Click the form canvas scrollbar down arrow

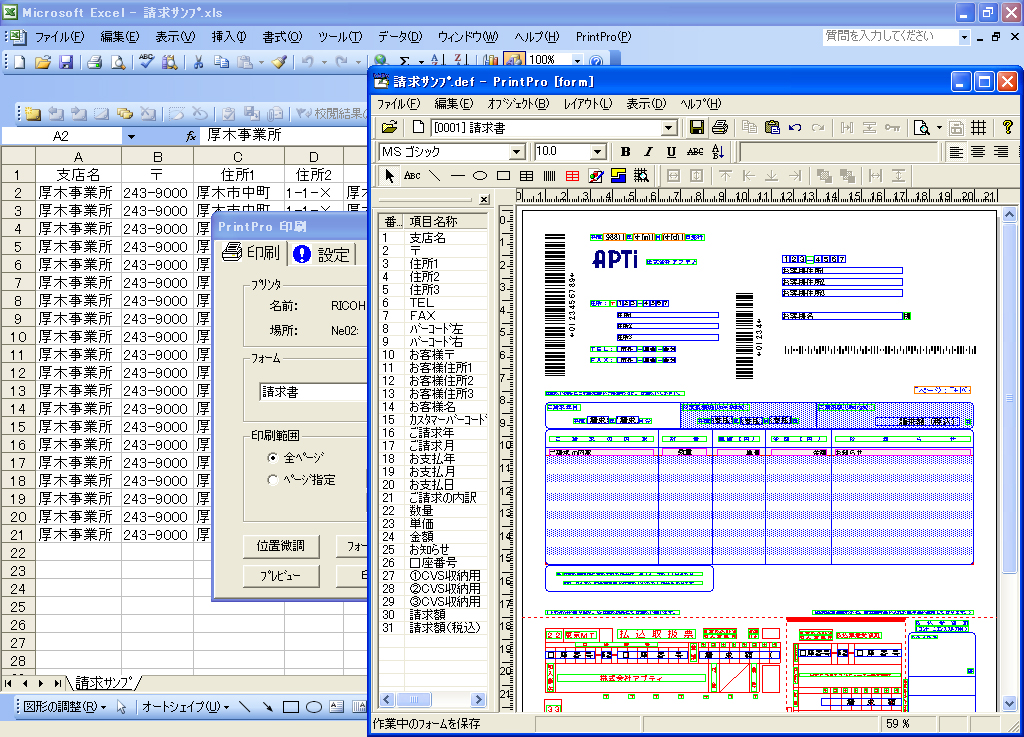[x=1010, y=704]
